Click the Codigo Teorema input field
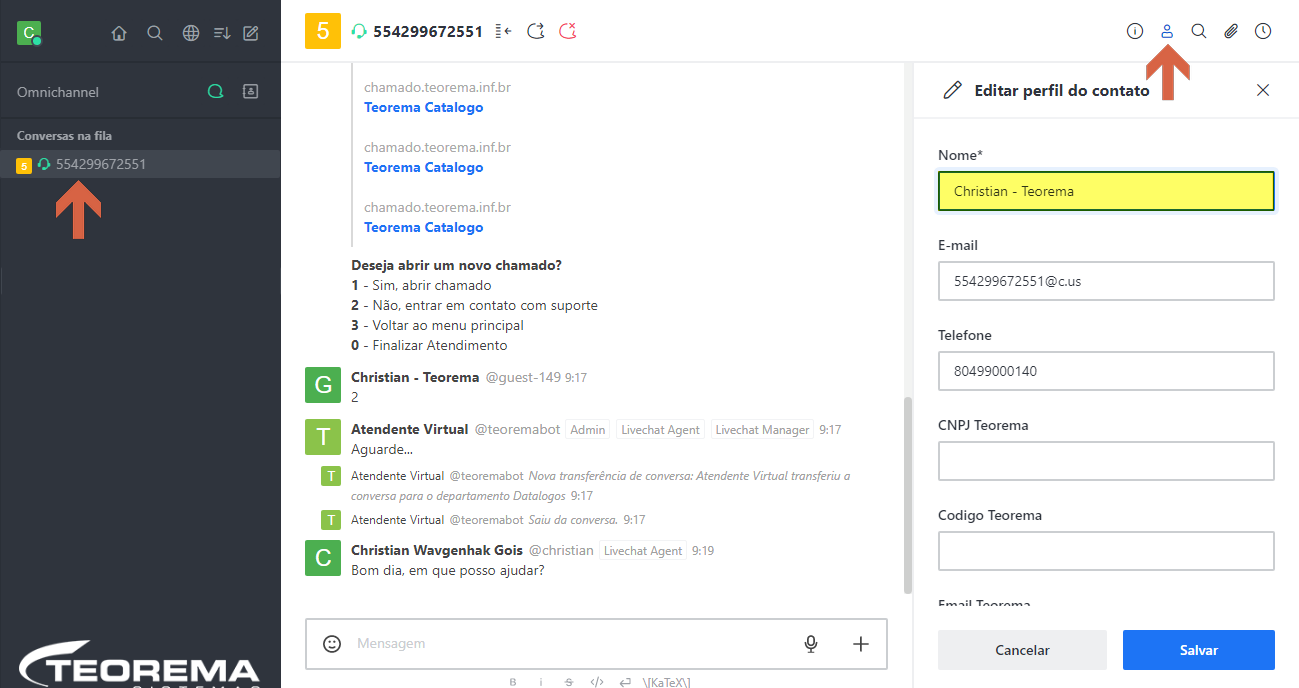Screen dimensions: 1299x688 (1106, 551)
